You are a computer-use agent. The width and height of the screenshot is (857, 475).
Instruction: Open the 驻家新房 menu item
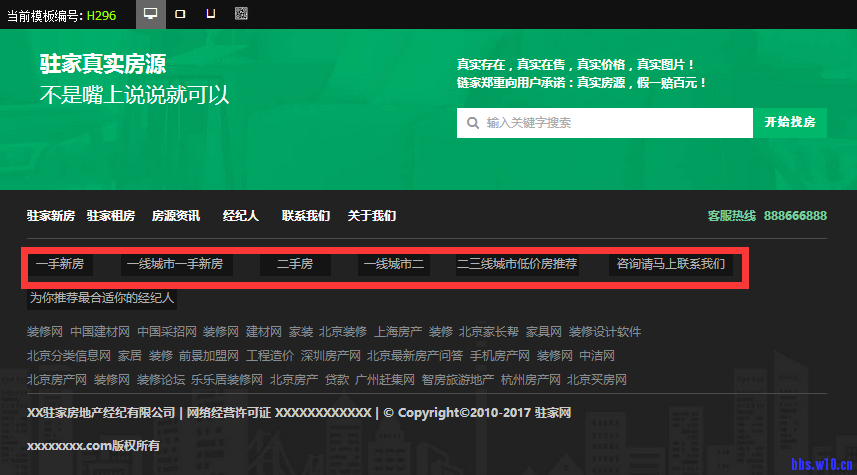coord(51,216)
